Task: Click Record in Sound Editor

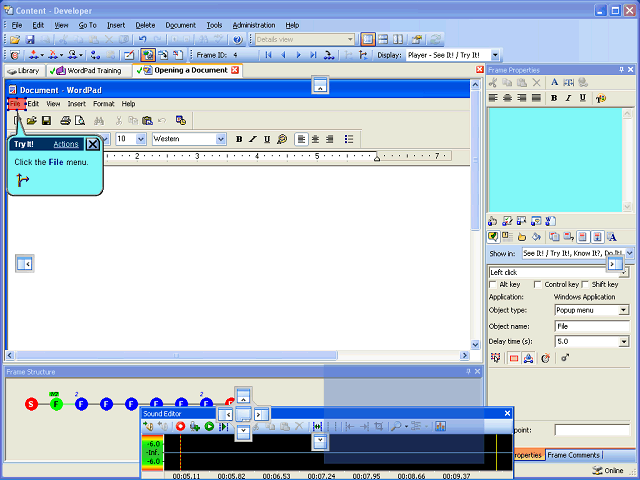Action: [180, 427]
